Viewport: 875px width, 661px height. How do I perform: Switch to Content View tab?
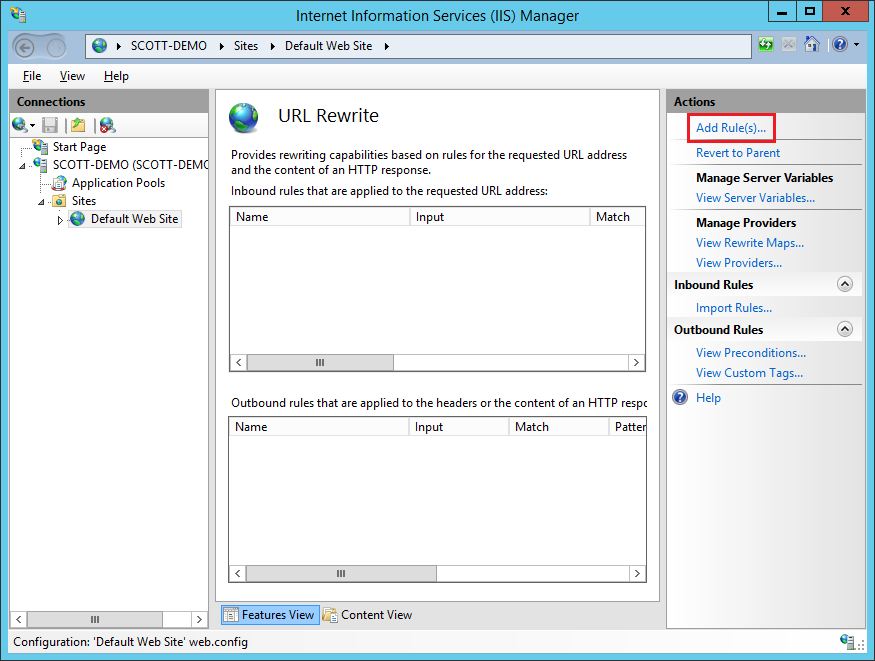coord(368,615)
